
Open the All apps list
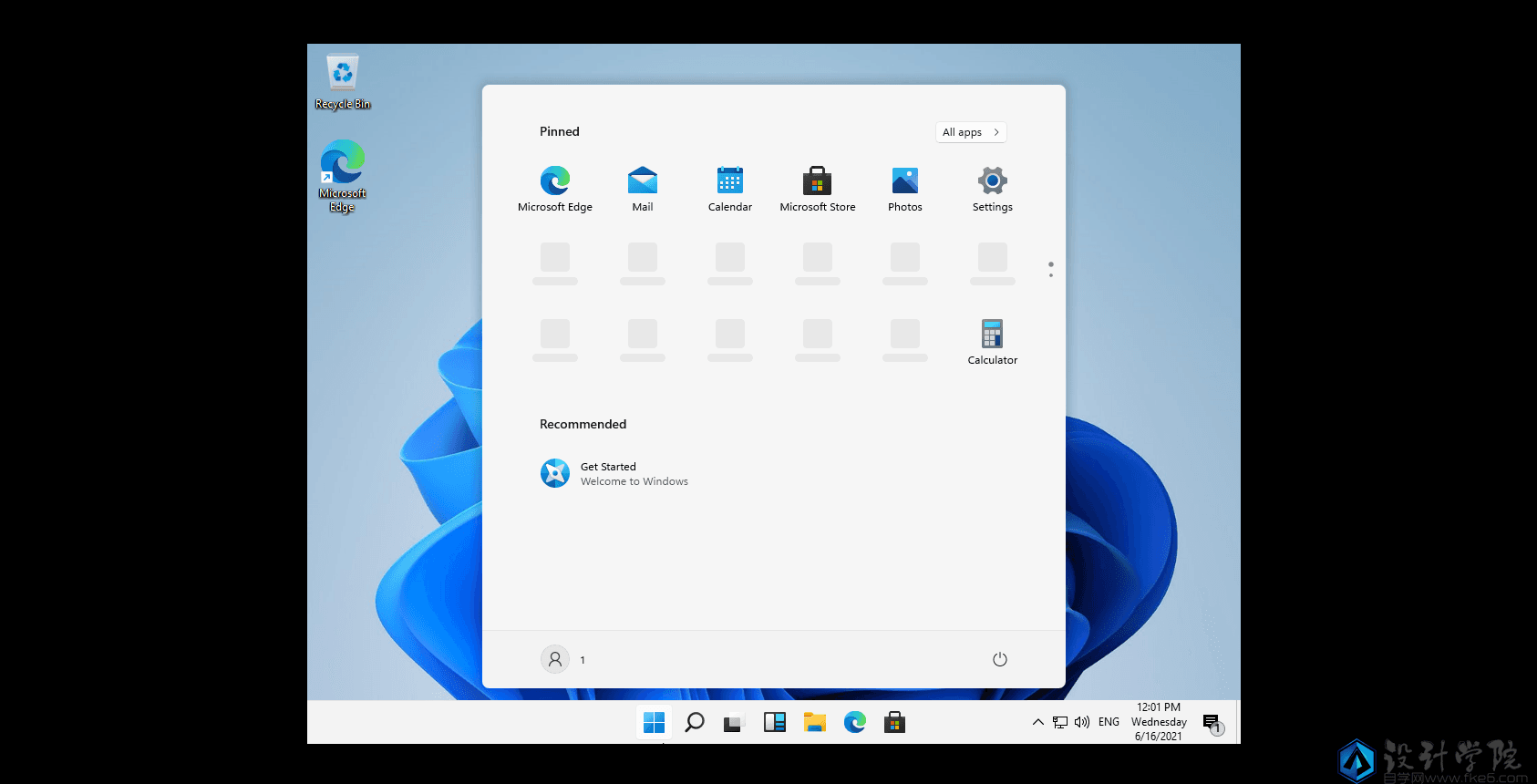[971, 132]
